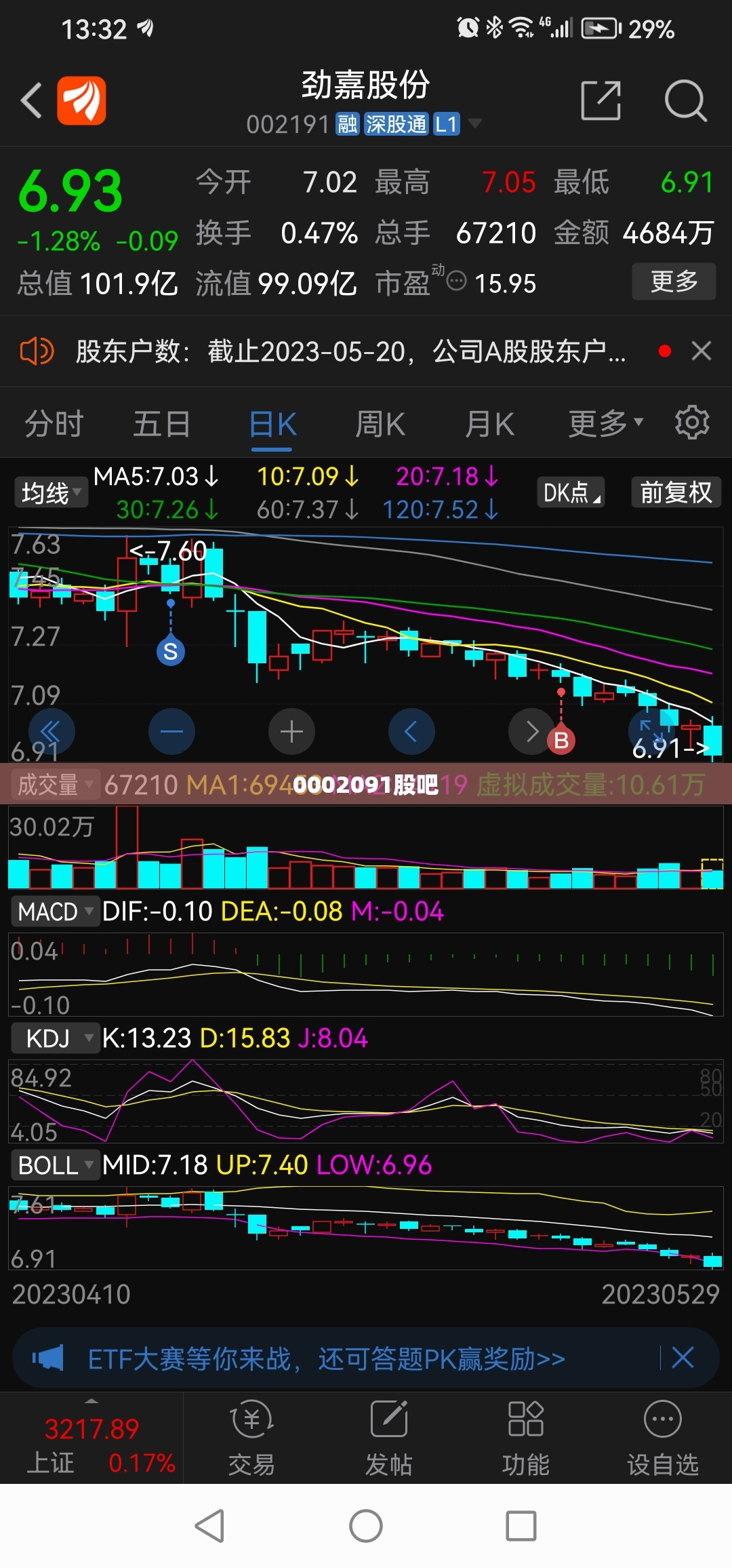
Task: Open the 前复权 adjustment selector
Action: coord(676,492)
